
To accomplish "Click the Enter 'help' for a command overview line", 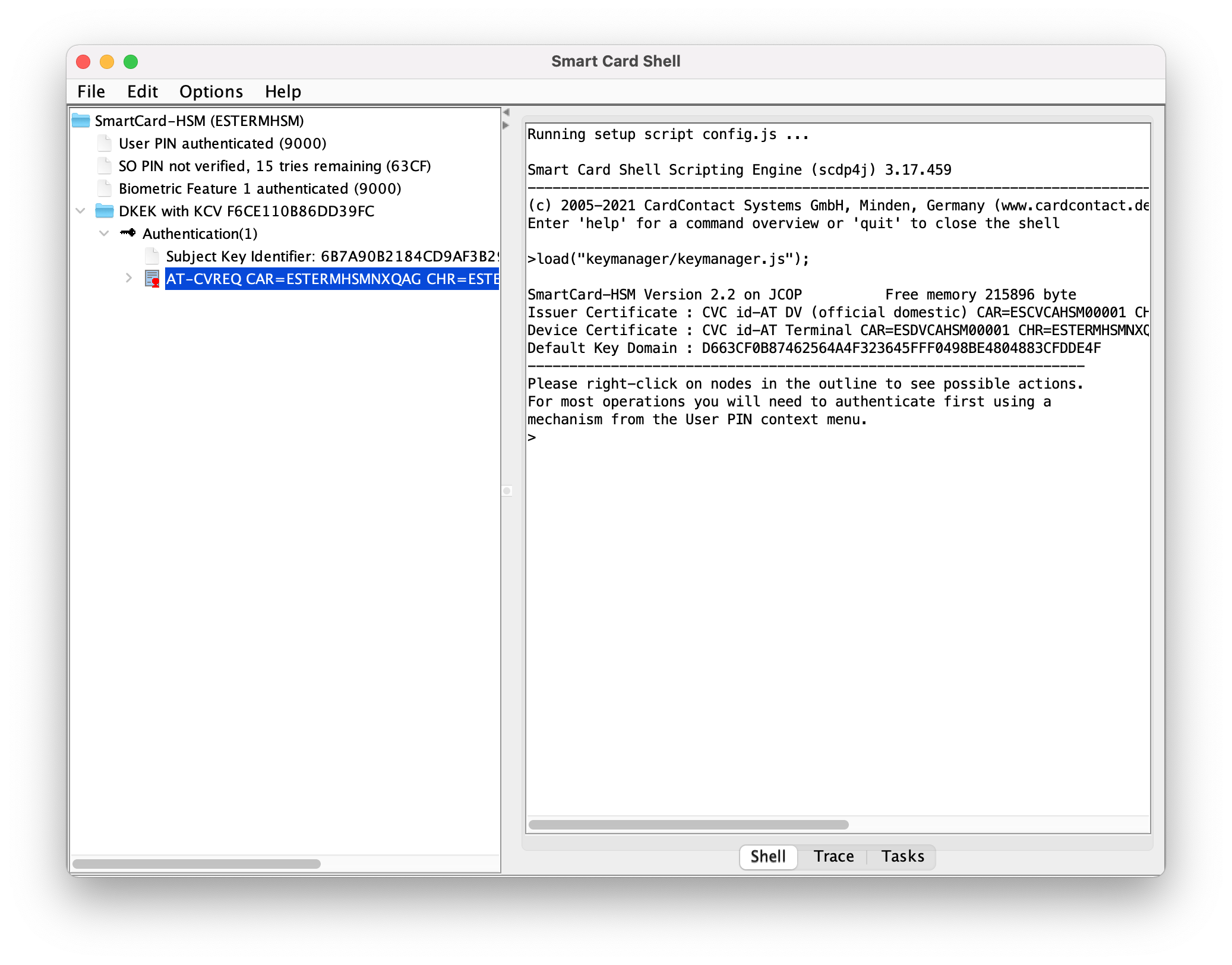I will coord(794,223).
